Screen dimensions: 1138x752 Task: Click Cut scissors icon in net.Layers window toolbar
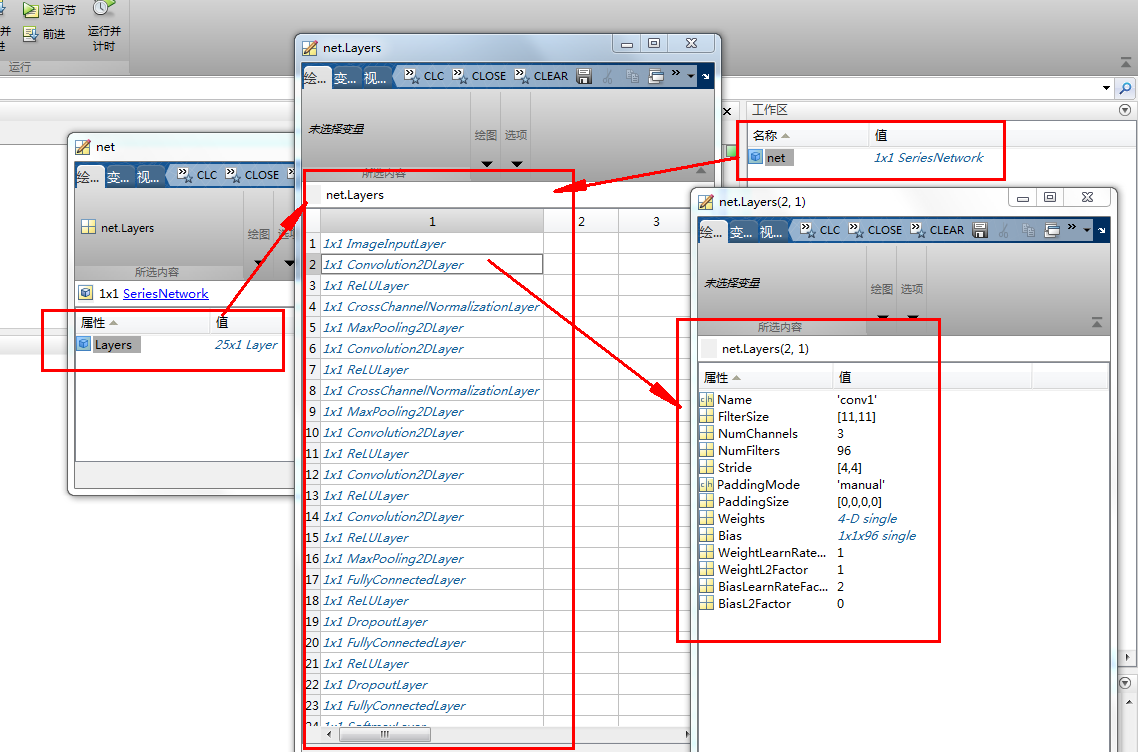click(608, 76)
